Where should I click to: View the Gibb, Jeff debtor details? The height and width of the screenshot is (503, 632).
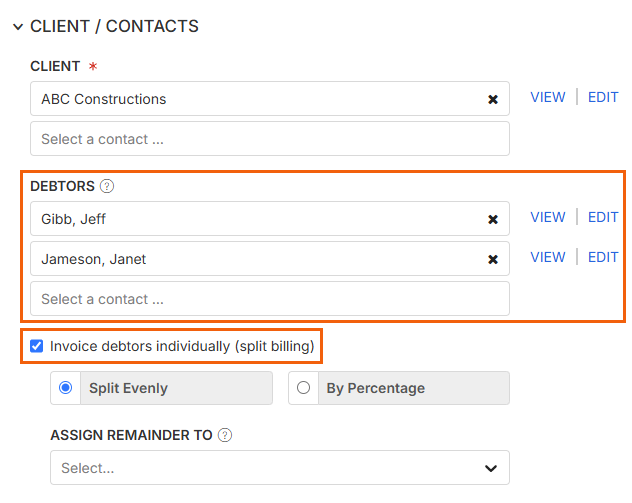548,217
